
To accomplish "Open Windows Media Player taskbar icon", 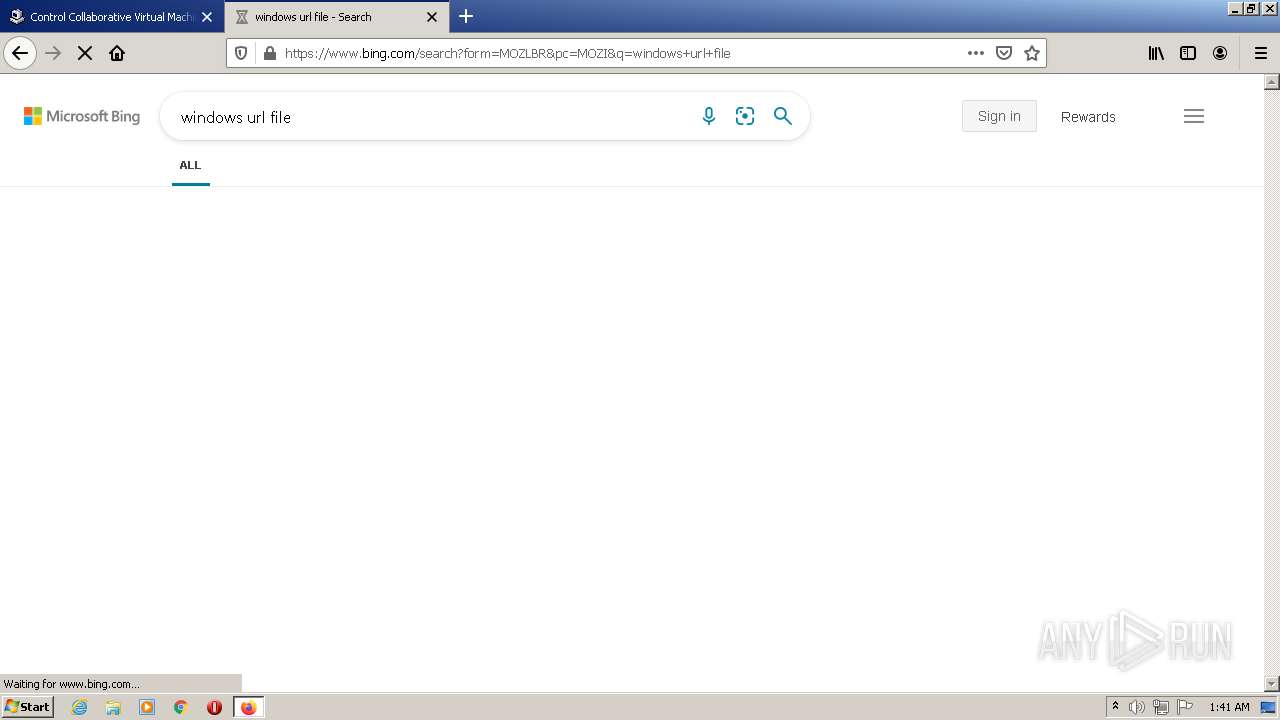I will [147, 707].
